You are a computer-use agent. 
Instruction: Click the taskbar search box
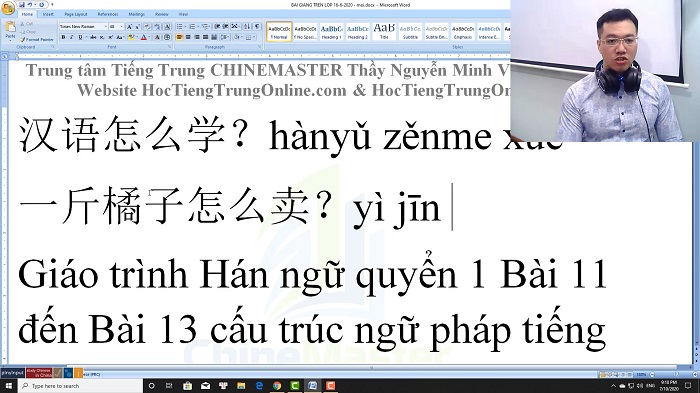80,385
